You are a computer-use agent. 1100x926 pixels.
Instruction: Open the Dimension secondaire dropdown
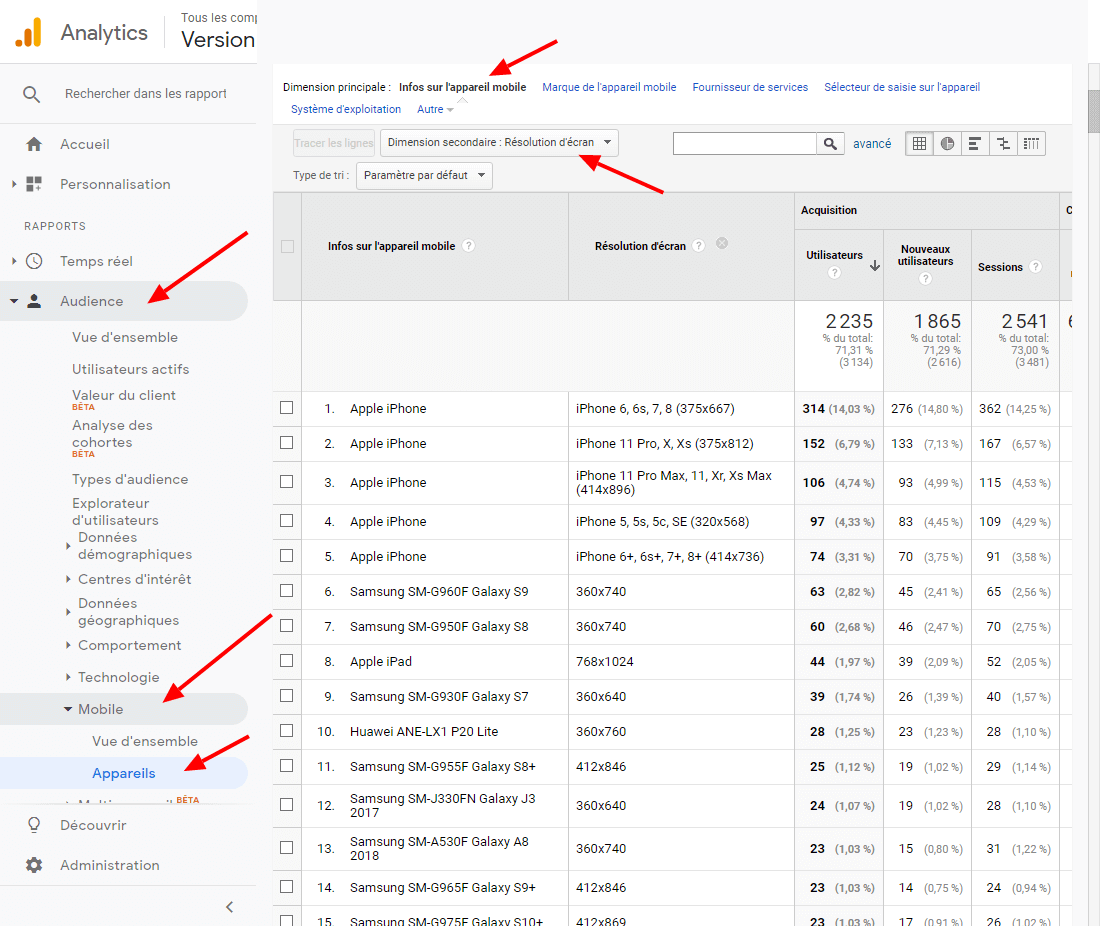pyautogui.click(x=499, y=142)
